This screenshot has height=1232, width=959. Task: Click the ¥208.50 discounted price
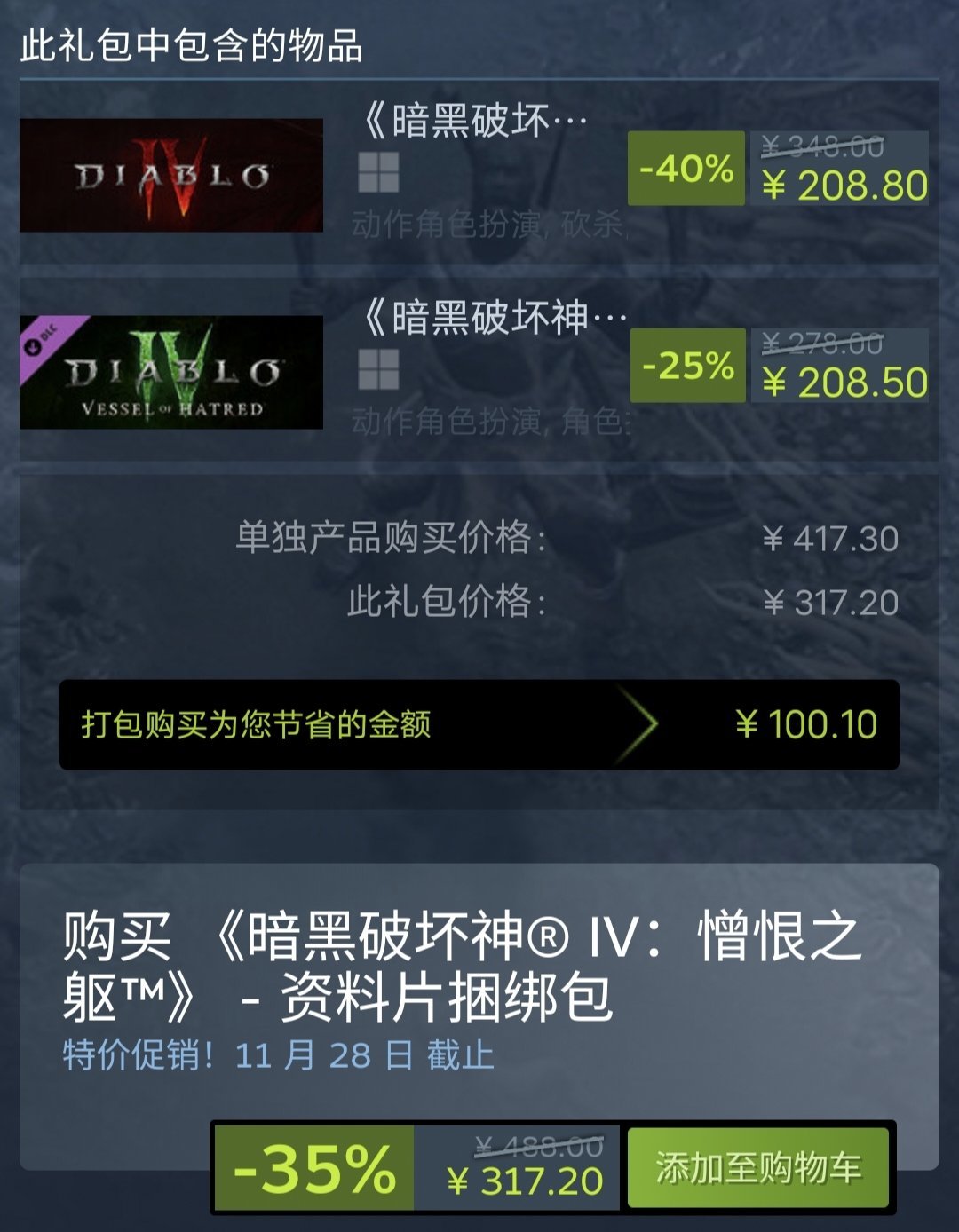(x=844, y=383)
